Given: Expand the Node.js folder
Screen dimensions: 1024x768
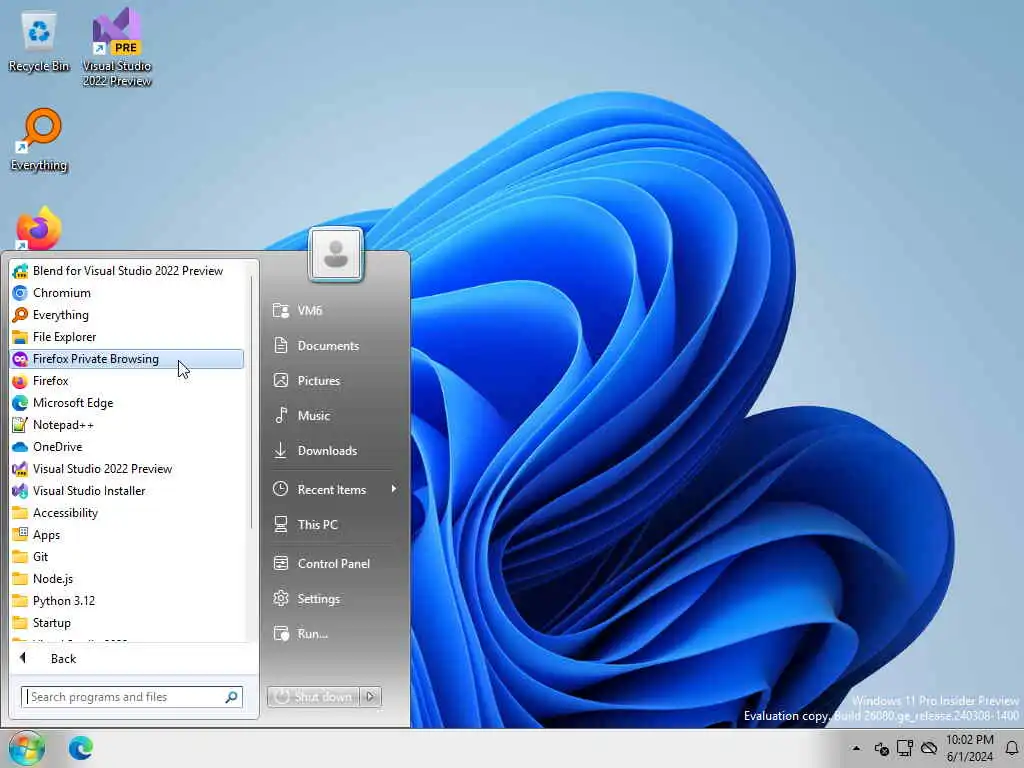Looking at the screenshot, I should click(127, 579).
